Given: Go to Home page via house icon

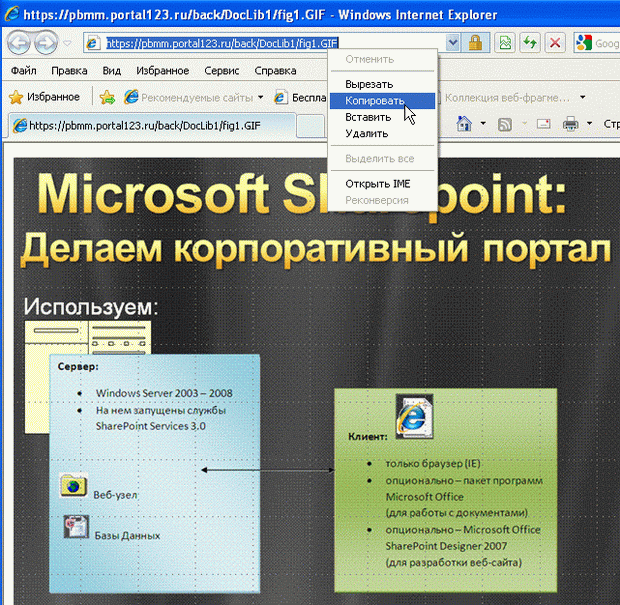Looking at the screenshot, I should [464, 124].
